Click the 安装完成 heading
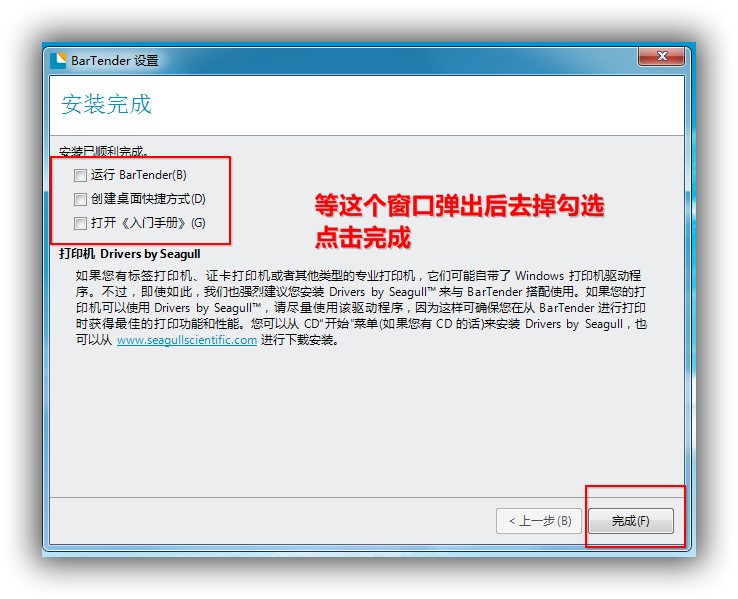This screenshot has height=599, width=738. pos(107,105)
